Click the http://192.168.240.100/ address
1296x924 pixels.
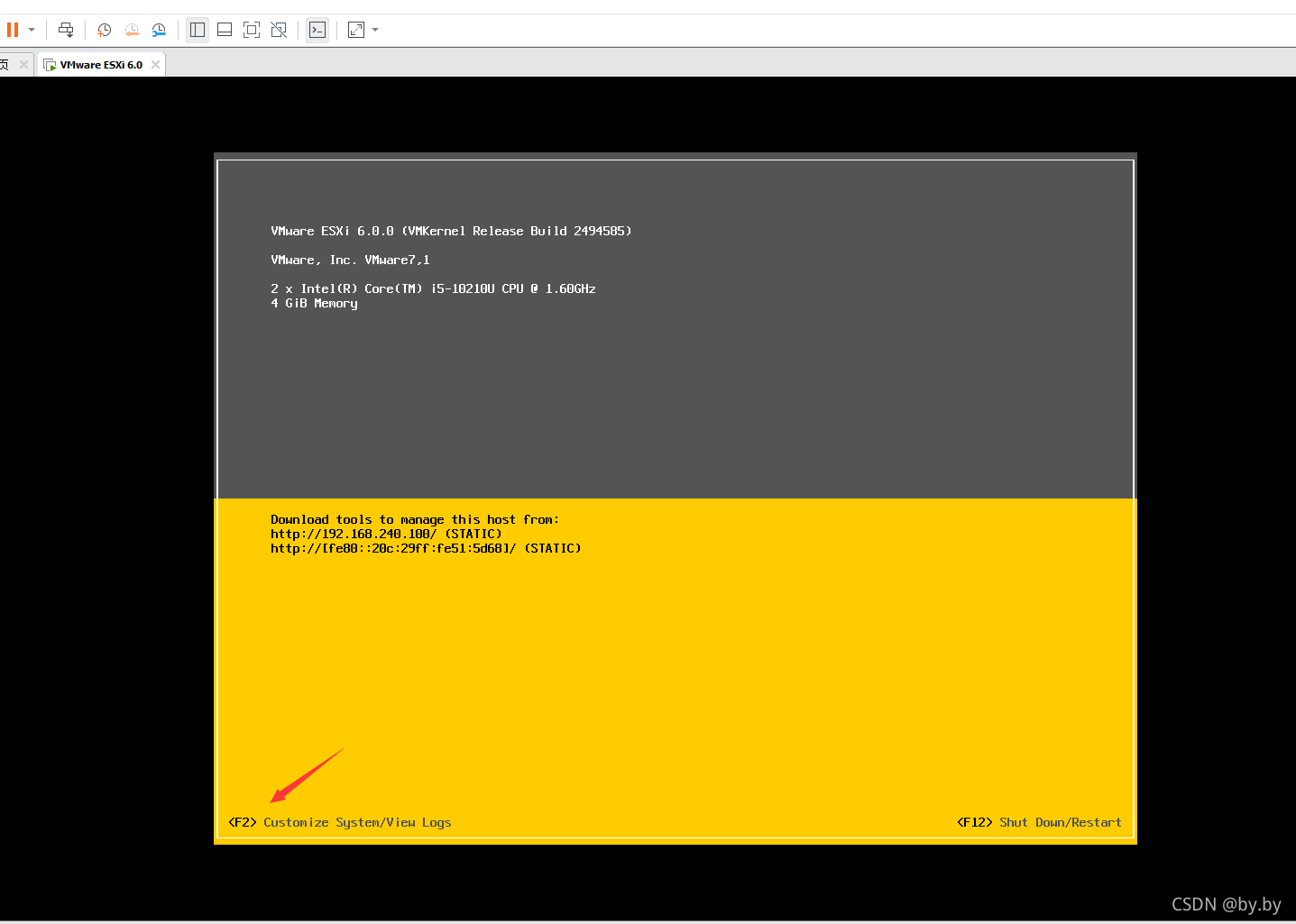[354, 534]
